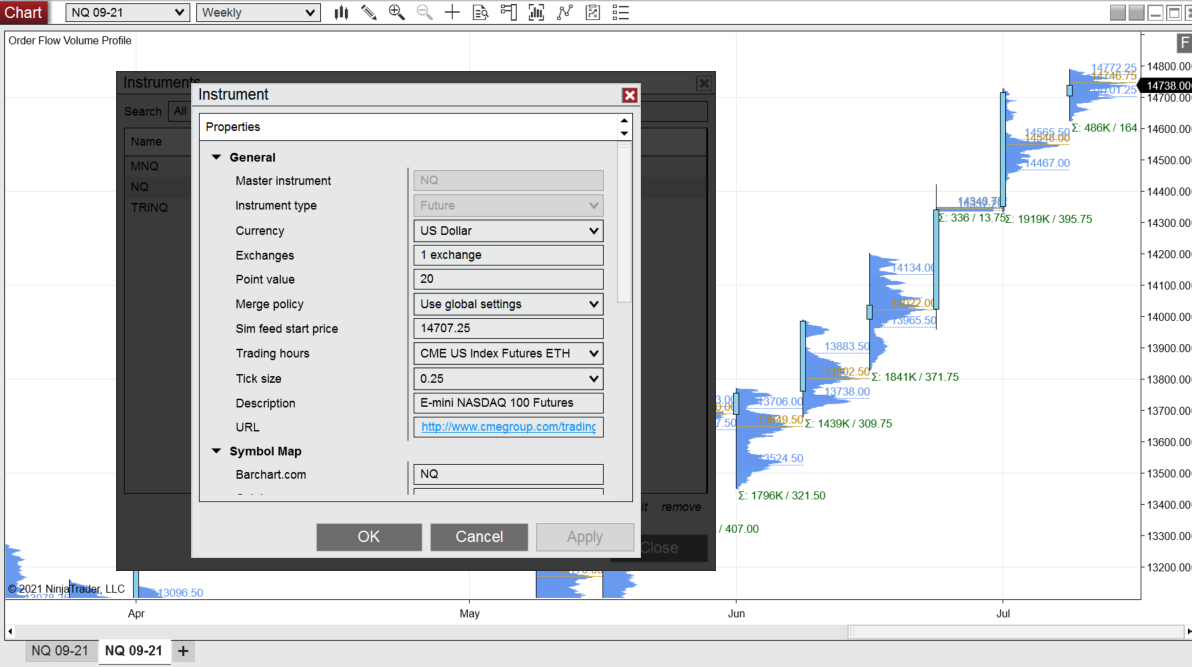Activate the zoom in magnifier tool
This screenshot has width=1192, height=667.
[x=396, y=12]
